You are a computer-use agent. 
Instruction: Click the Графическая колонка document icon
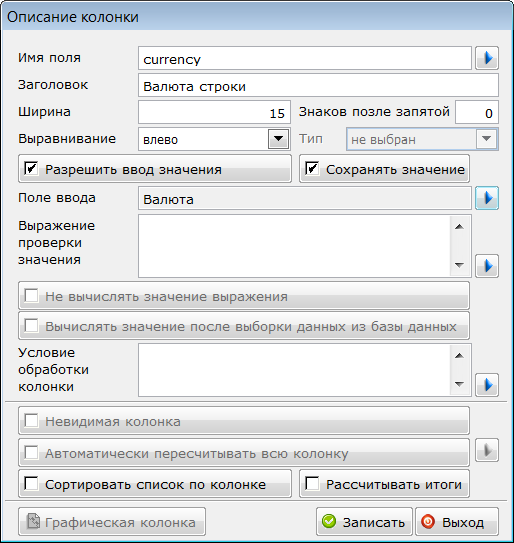(x=34, y=521)
